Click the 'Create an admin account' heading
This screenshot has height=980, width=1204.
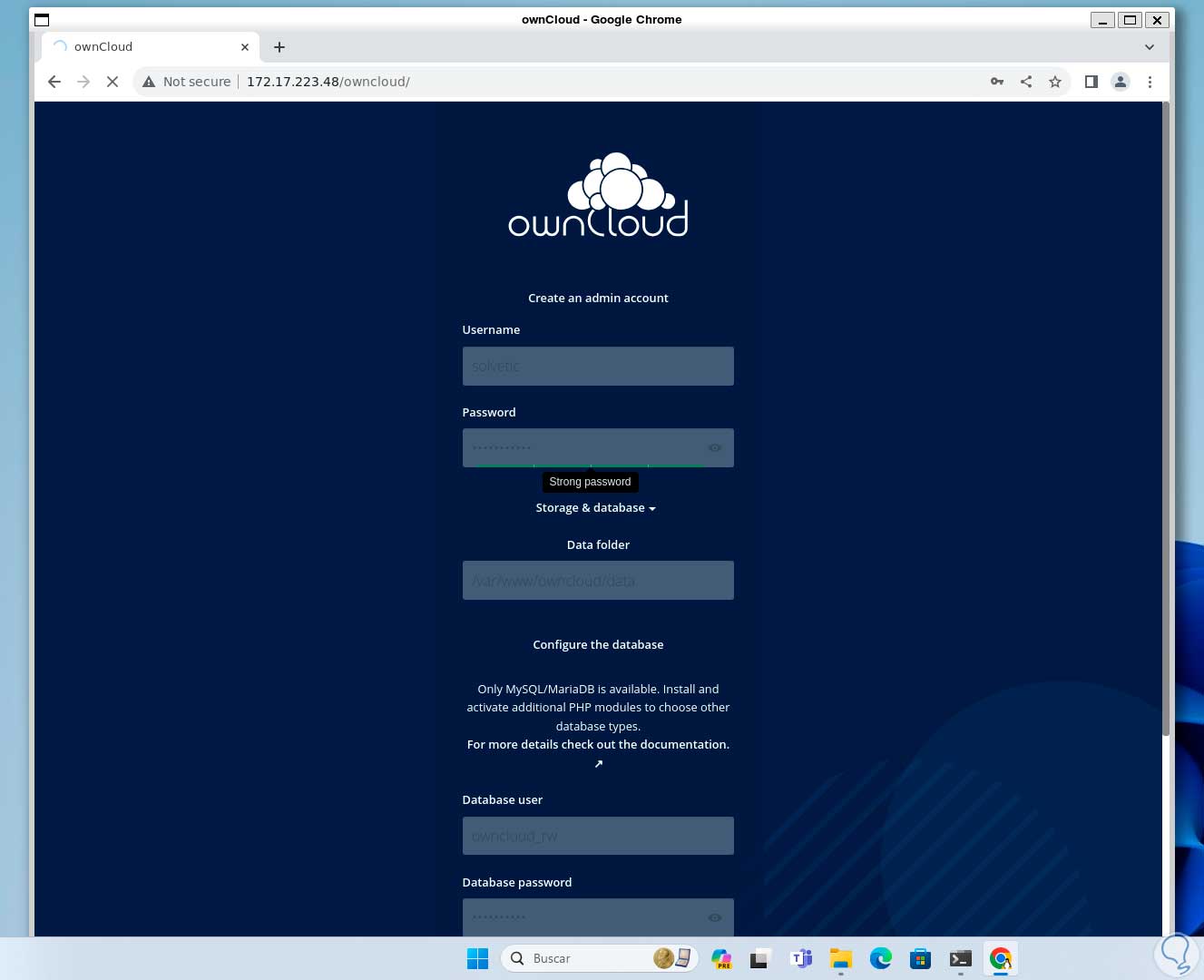[598, 299]
